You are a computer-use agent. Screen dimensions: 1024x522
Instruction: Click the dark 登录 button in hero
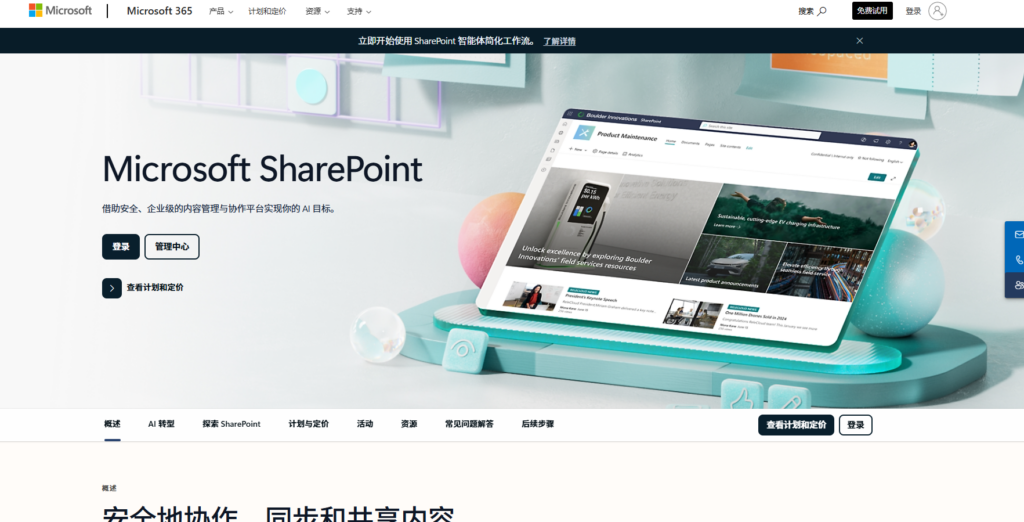121,247
